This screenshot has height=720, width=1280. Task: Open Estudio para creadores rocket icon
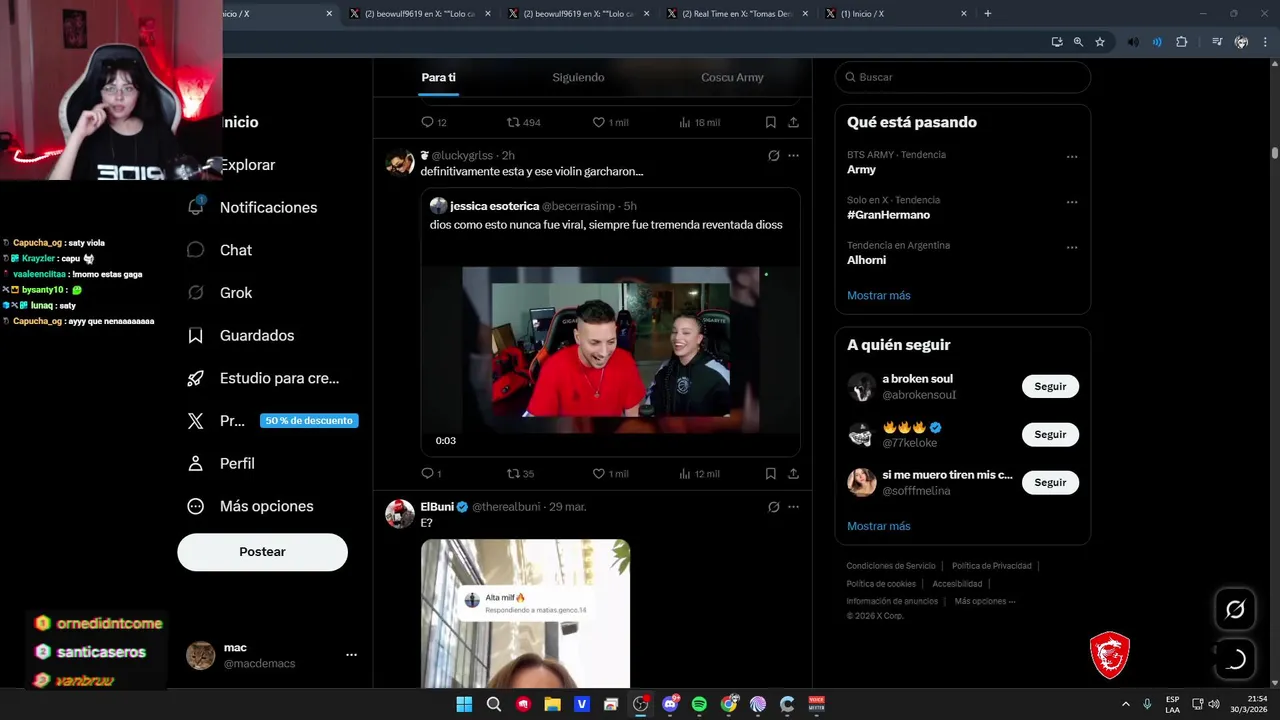[196, 378]
